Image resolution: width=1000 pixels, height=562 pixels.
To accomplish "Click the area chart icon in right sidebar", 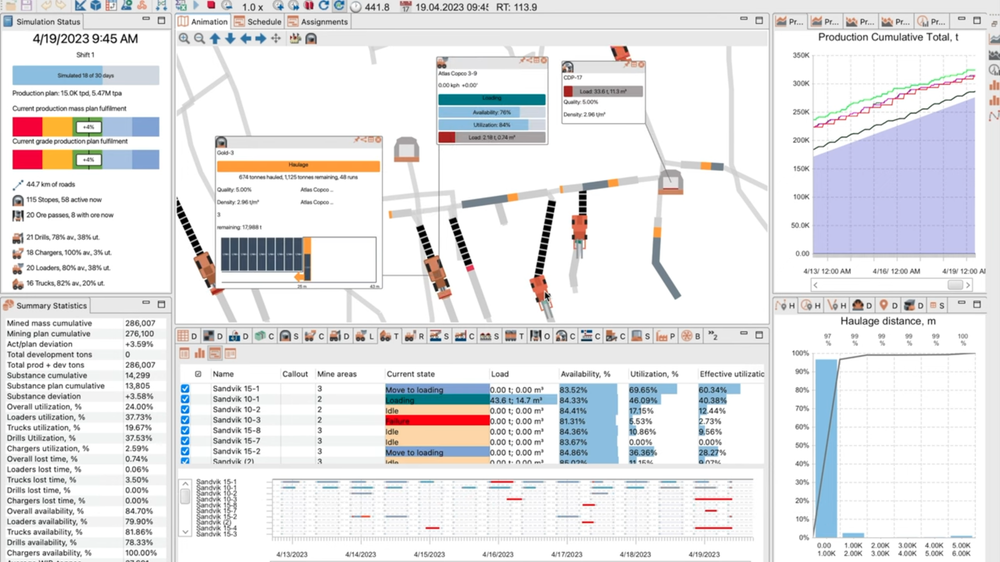I will tap(994, 38).
